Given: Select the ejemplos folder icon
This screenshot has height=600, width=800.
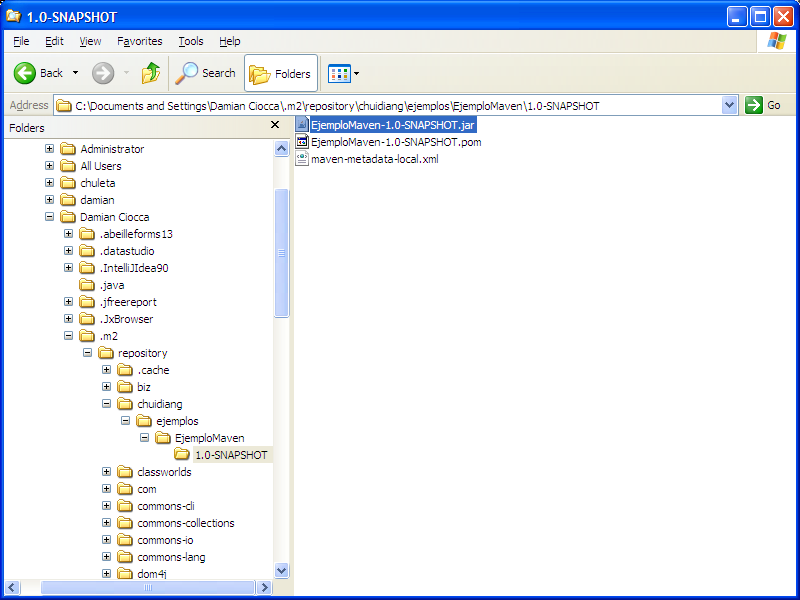Looking at the screenshot, I should point(144,421).
